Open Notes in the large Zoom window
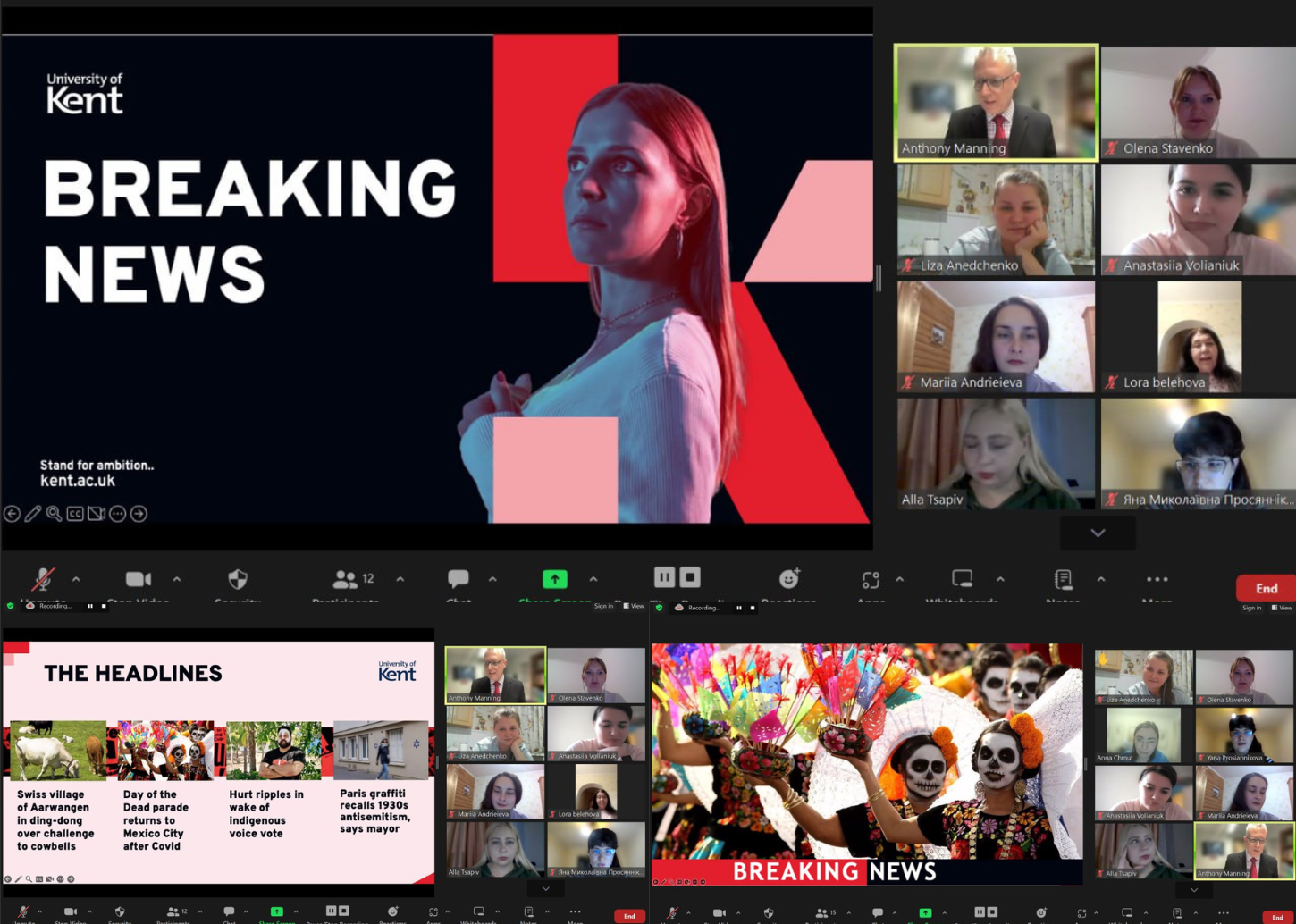Viewport: 1296px width, 924px height. (x=1064, y=580)
